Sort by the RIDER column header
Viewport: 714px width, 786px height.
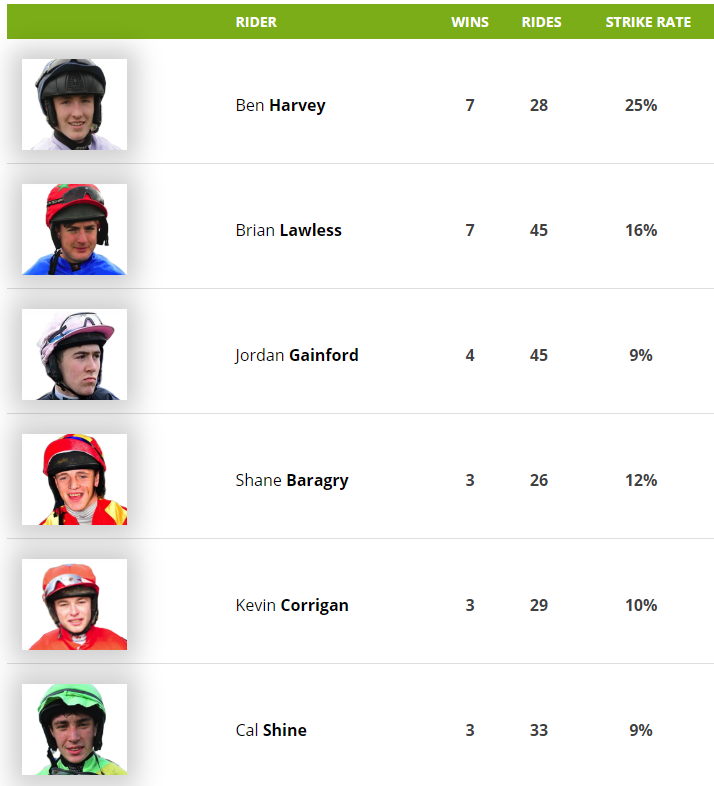pyautogui.click(x=256, y=22)
